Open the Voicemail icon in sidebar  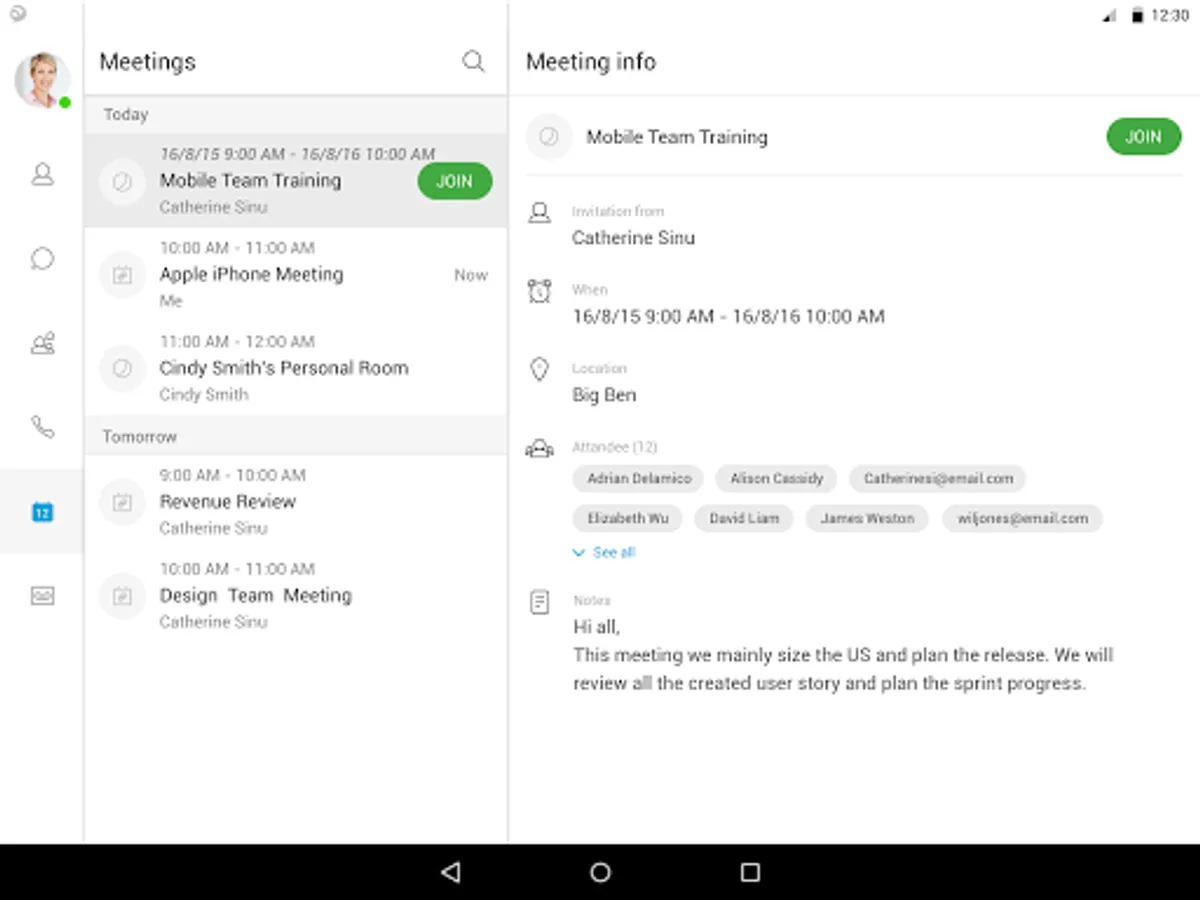tap(42, 596)
